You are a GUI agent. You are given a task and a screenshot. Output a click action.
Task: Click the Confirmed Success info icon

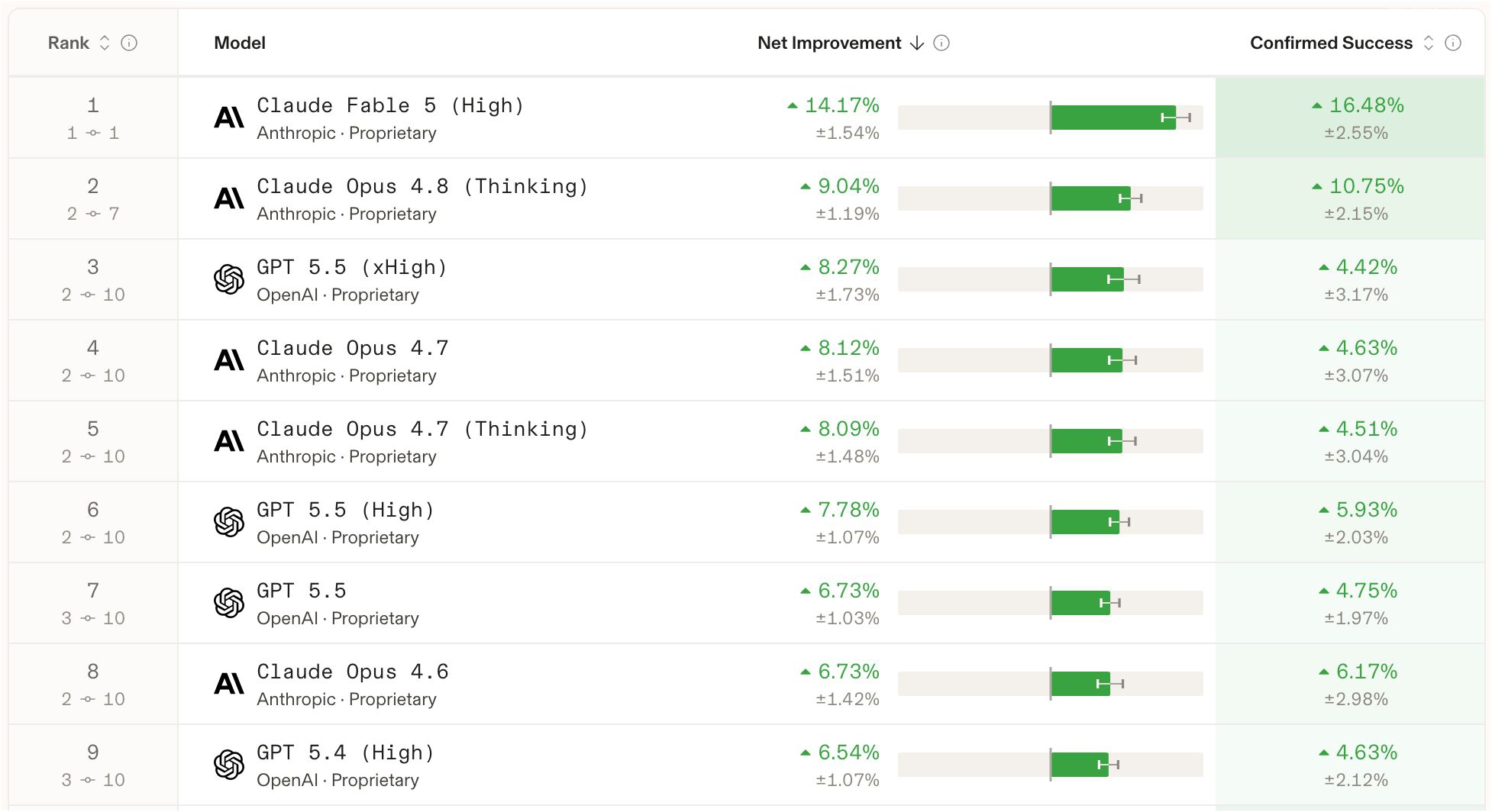[1453, 43]
